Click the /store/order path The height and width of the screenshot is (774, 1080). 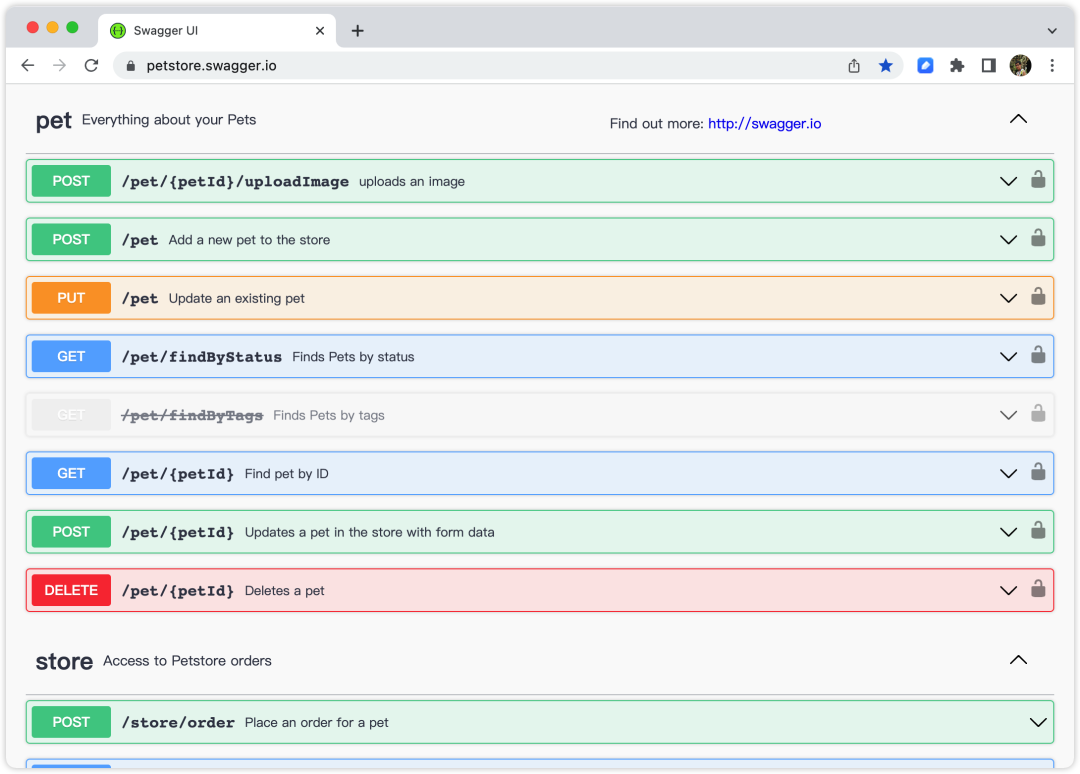(178, 722)
